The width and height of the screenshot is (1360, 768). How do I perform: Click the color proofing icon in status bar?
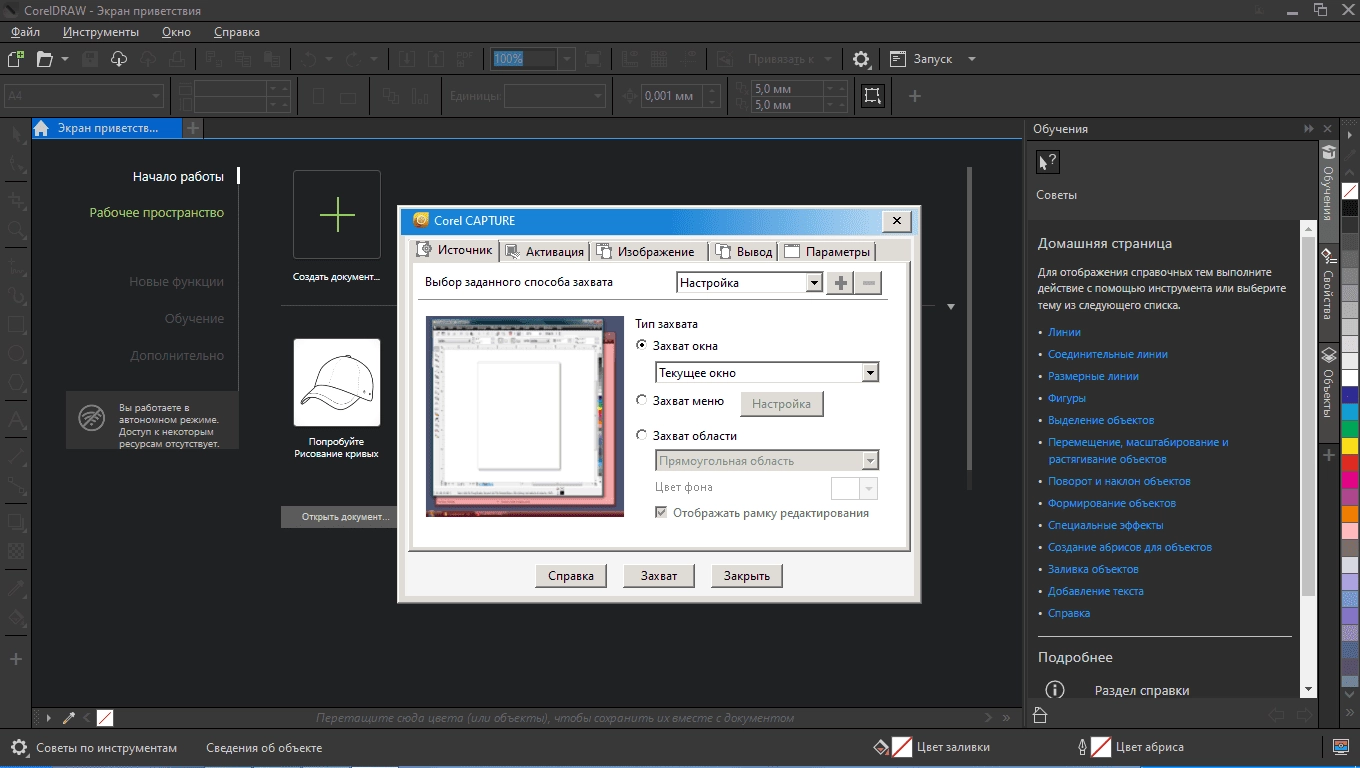click(1343, 747)
